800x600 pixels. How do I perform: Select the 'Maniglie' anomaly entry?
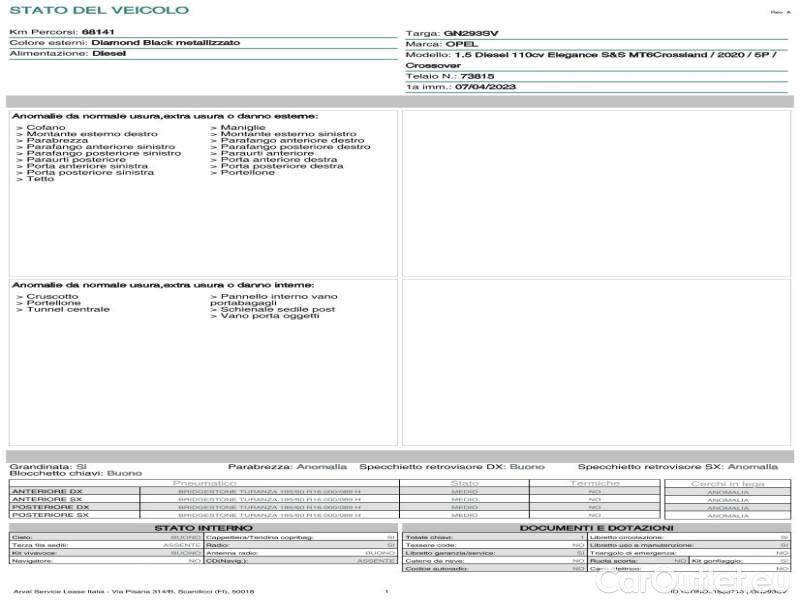coord(243,128)
